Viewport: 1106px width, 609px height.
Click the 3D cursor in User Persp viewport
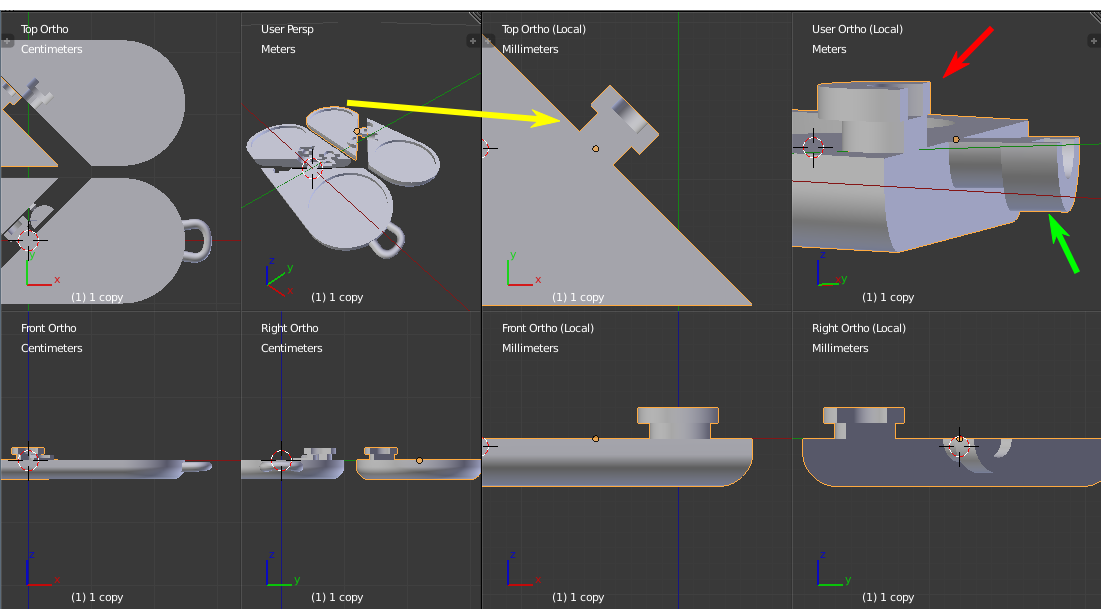coord(315,166)
